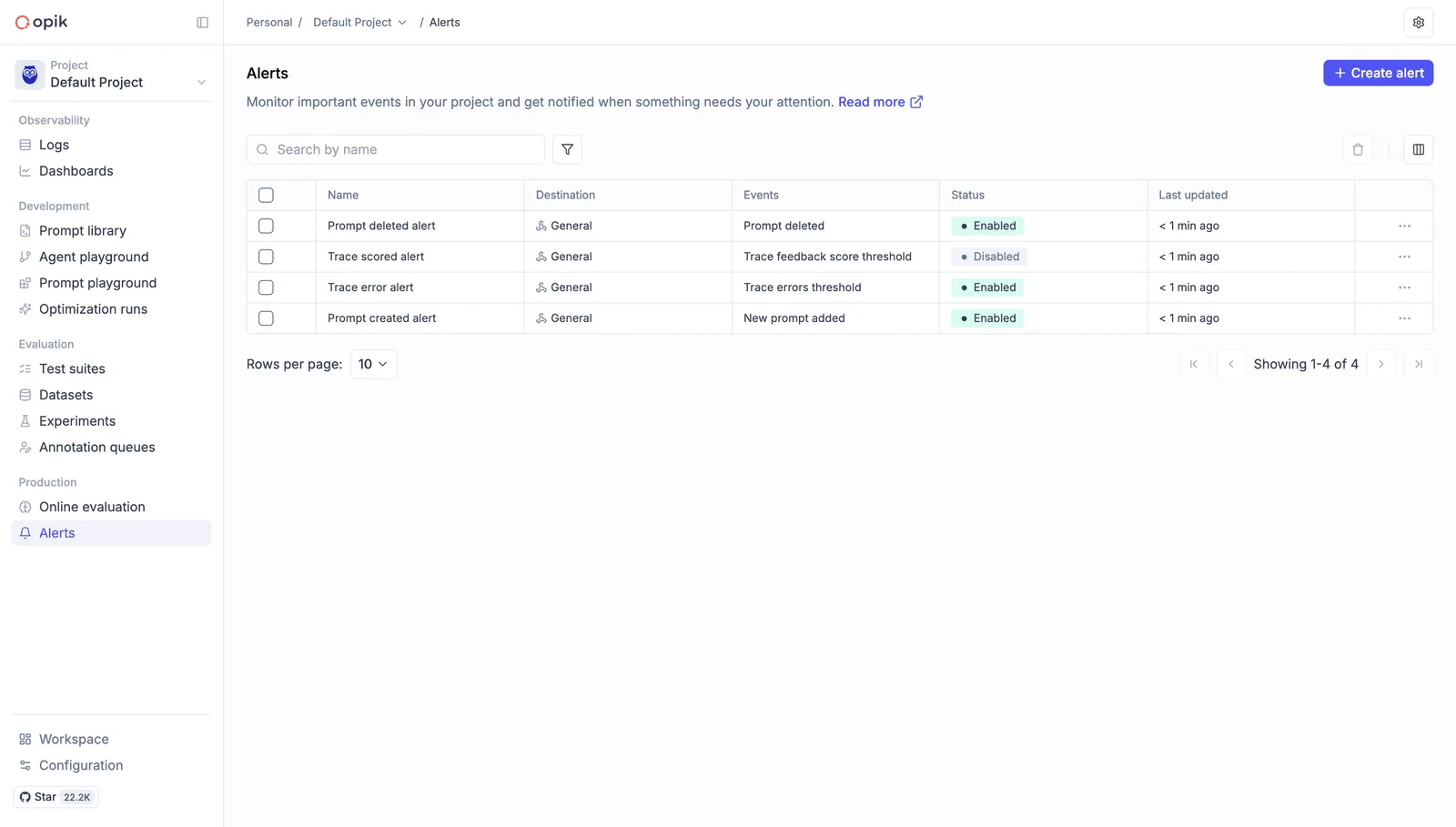Screen dimensions: 1456x827
Task: Open actions menu for Prompt created alert
Action: [x=1404, y=318]
